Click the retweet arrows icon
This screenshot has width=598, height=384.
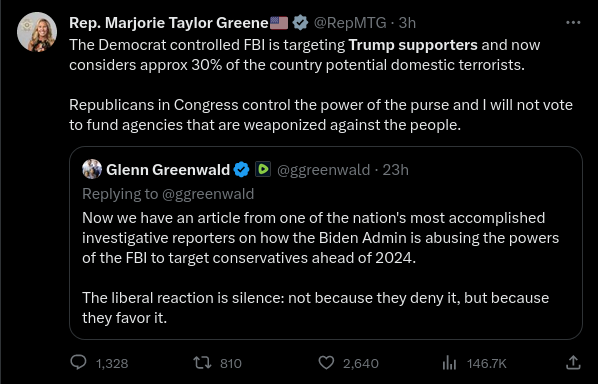(202, 363)
